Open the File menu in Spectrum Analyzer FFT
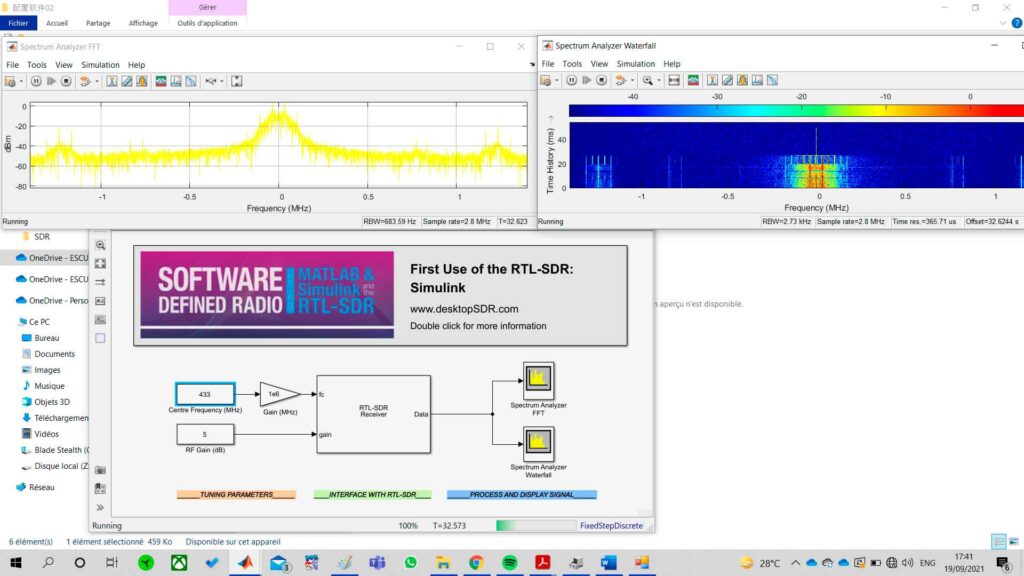The image size is (1024, 576). click(12, 65)
